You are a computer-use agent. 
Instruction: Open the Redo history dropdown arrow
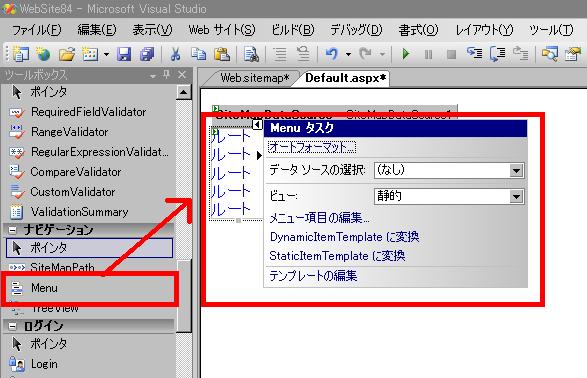click(382, 55)
